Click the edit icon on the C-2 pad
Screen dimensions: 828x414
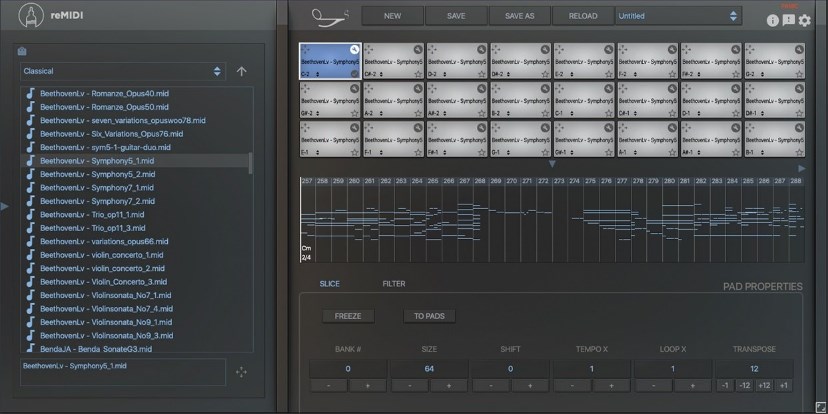[x=354, y=49]
